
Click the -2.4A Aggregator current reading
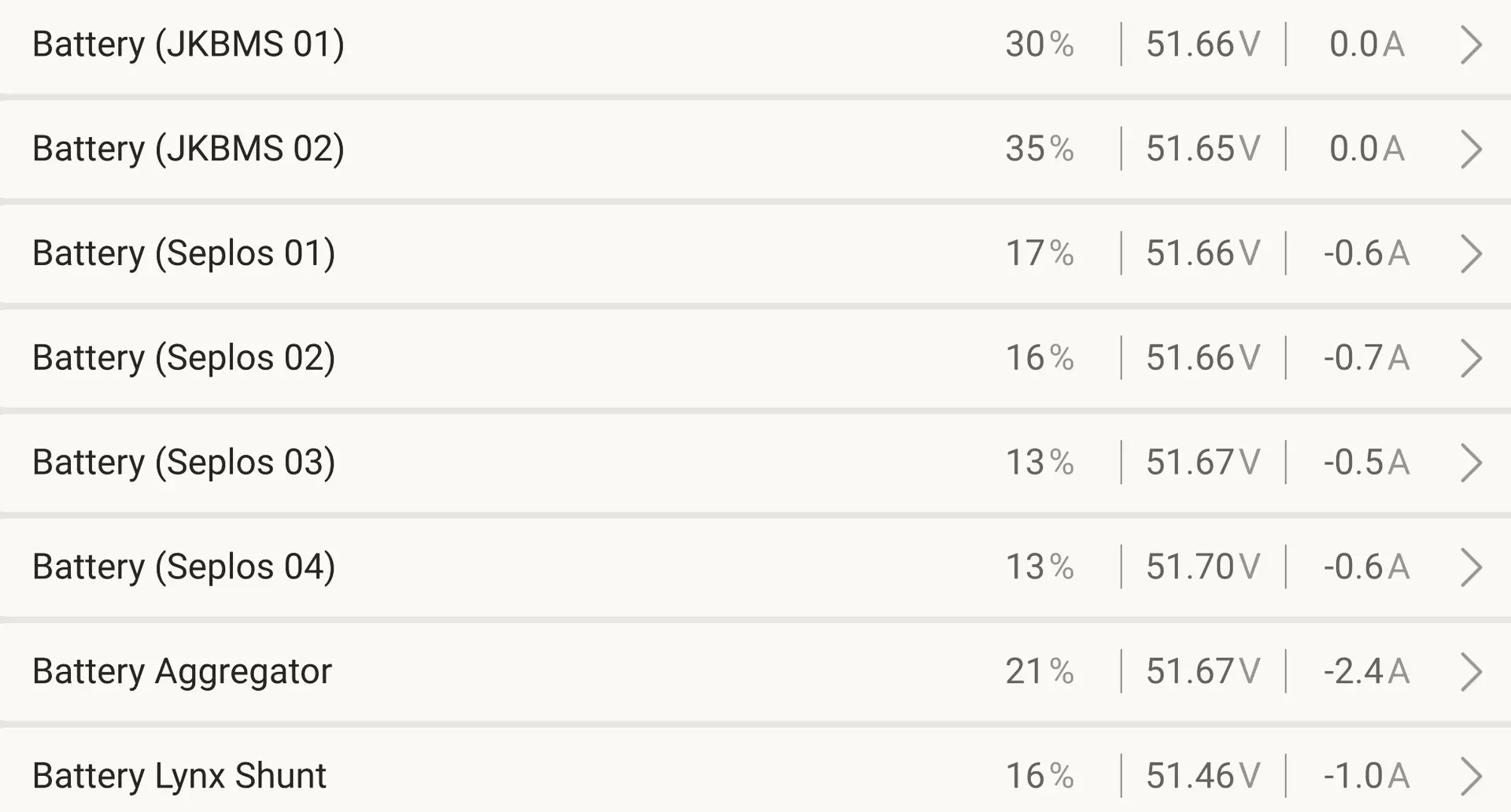pos(1365,672)
